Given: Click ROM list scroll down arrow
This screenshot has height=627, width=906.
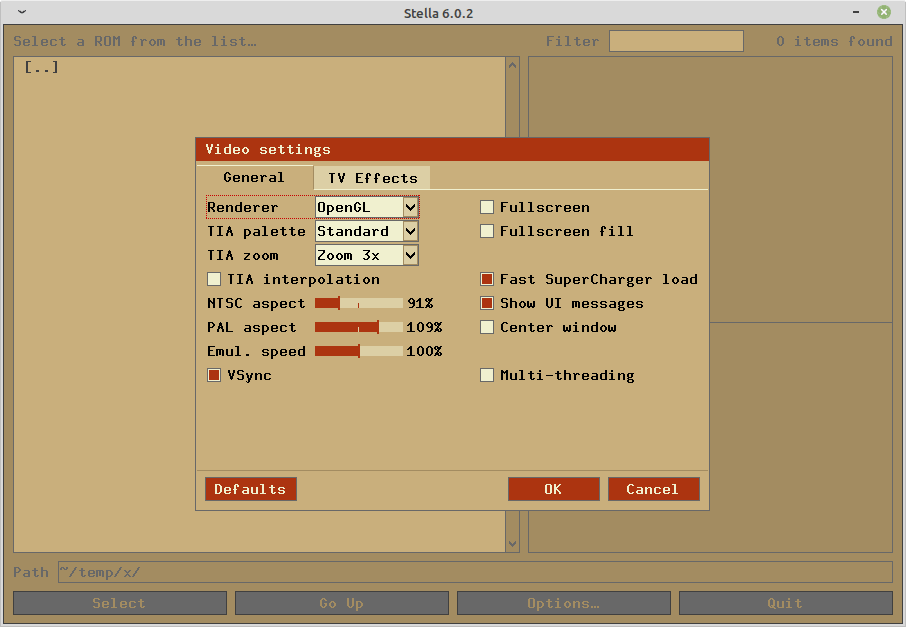Looking at the screenshot, I should coord(513,543).
